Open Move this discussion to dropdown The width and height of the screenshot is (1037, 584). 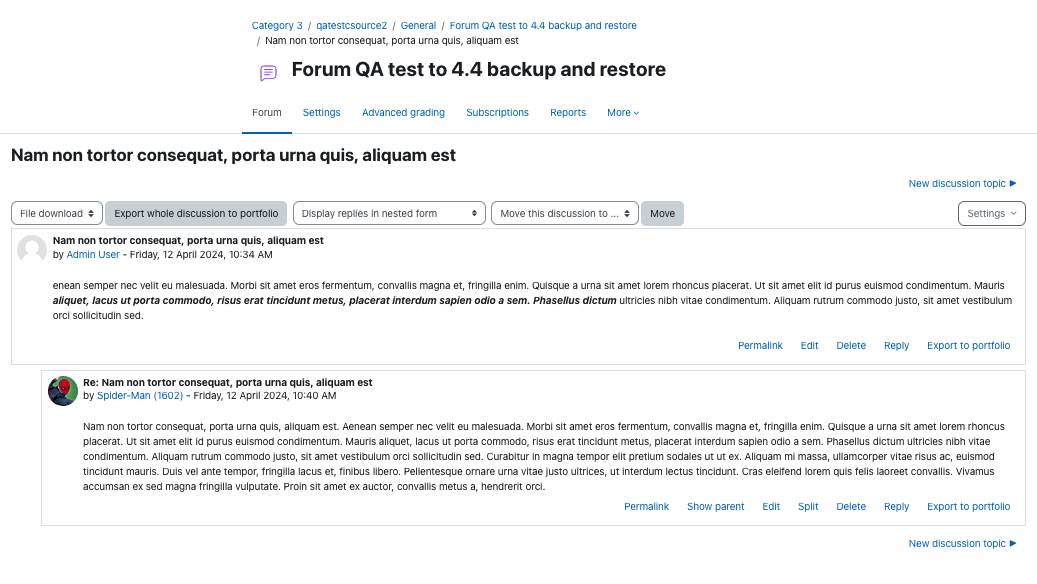click(565, 214)
